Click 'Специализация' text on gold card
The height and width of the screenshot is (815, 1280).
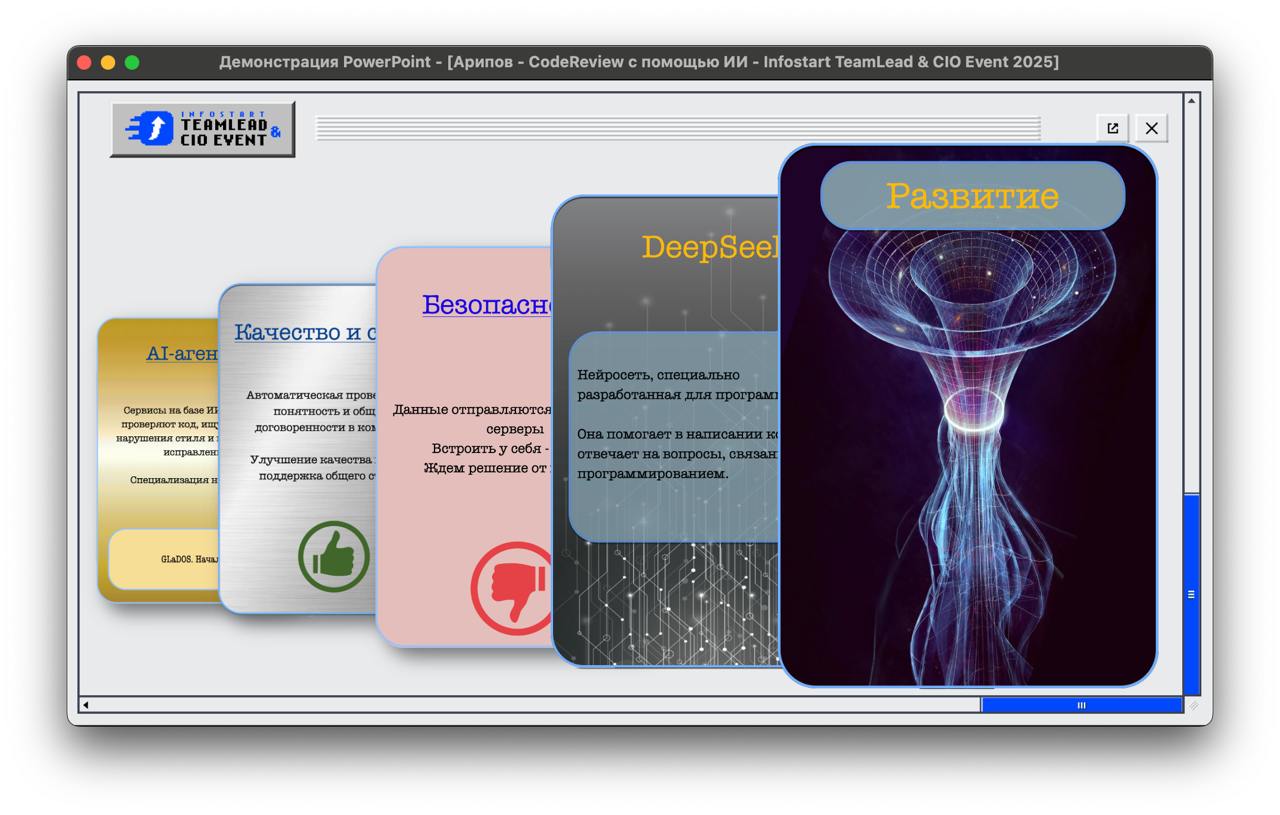175,480
